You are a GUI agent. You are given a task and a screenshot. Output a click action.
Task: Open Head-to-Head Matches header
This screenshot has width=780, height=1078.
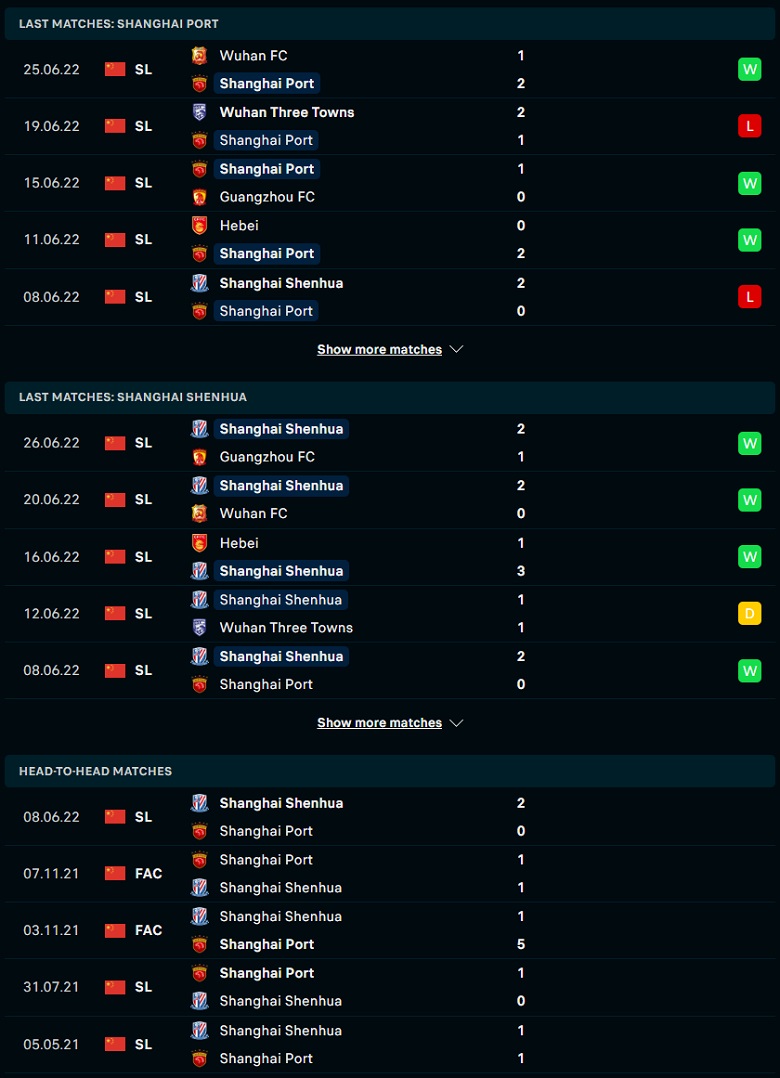pyautogui.click(x=95, y=771)
